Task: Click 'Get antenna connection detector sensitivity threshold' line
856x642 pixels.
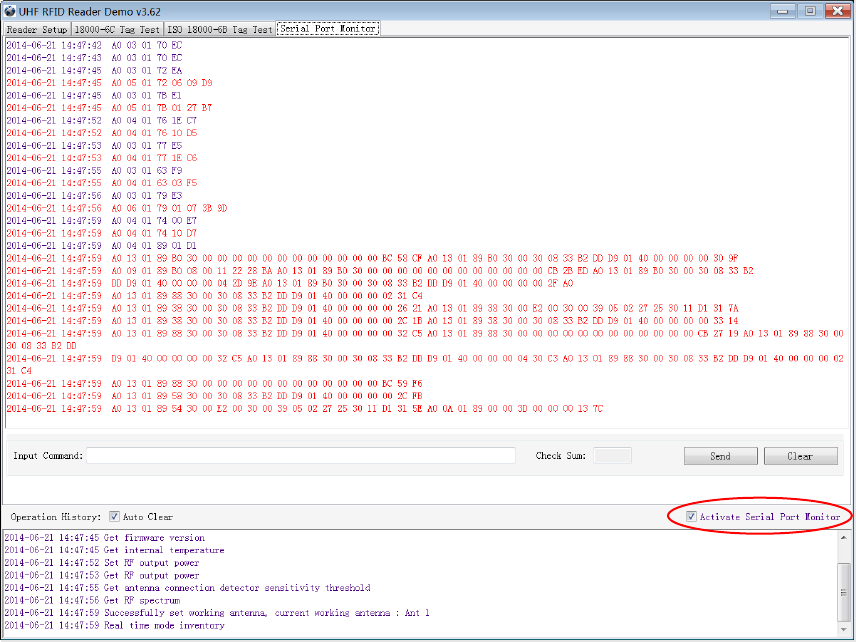Action: pyautogui.click(x=188, y=588)
